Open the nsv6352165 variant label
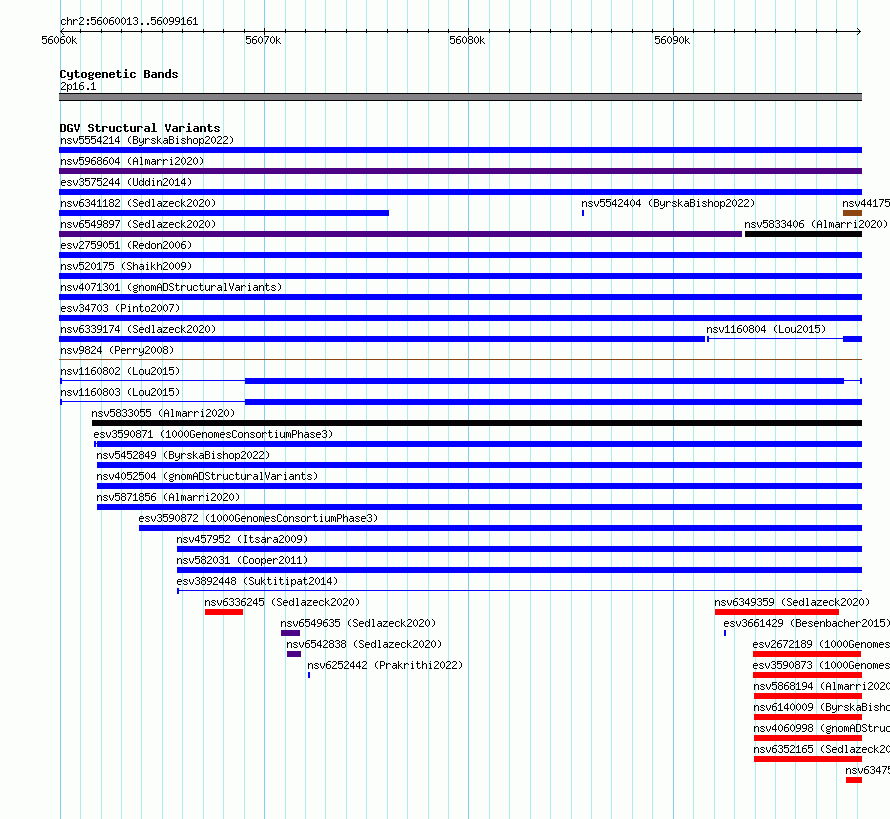This screenshot has width=890, height=819. click(x=821, y=749)
